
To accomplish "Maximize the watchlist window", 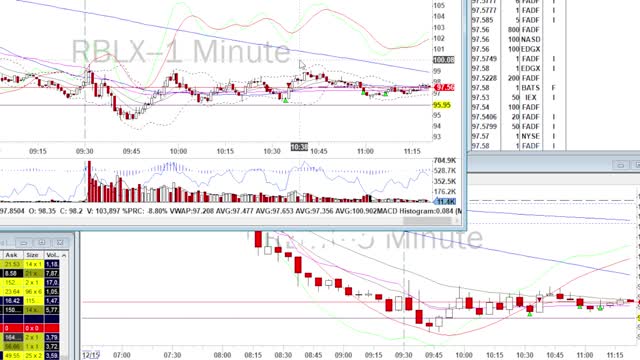I will click(42, 243).
